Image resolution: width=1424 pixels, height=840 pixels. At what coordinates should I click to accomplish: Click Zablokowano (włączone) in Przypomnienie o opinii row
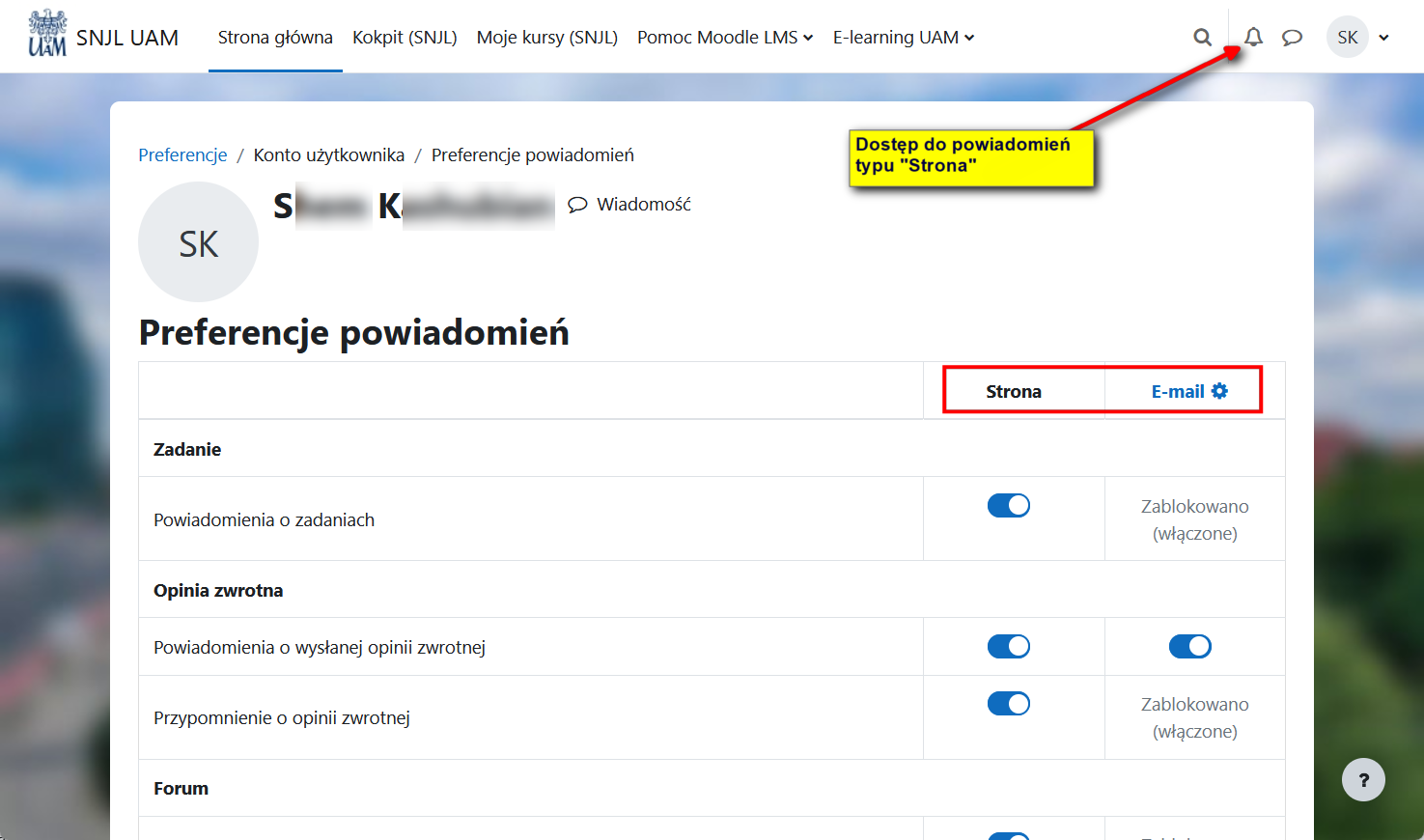click(1195, 717)
